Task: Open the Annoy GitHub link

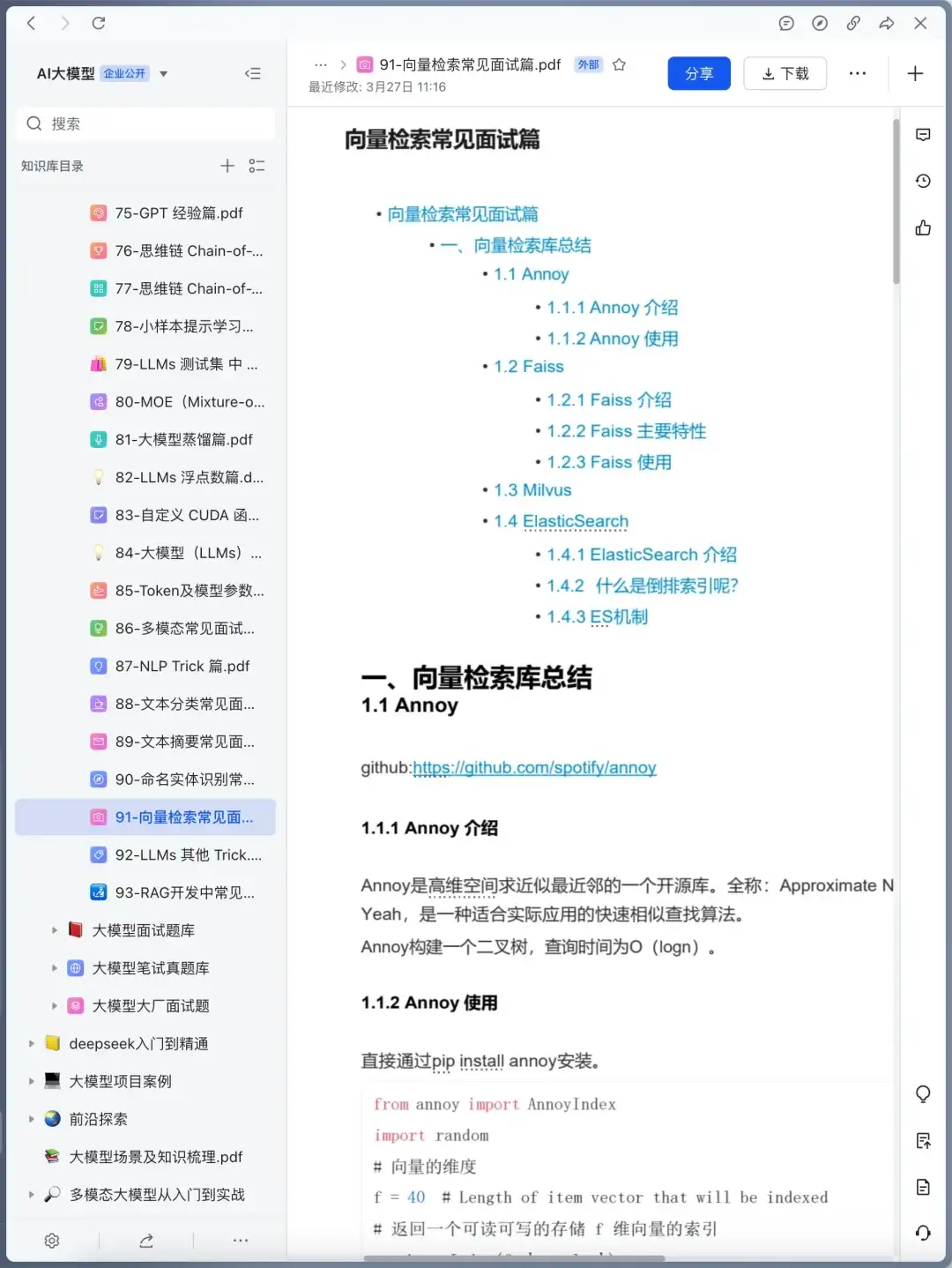Action: (x=534, y=768)
